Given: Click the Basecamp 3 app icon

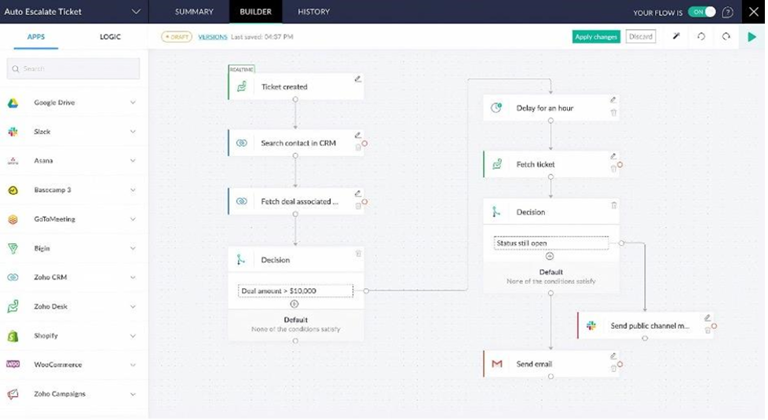Looking at the screenshot, I should [13, 190].
